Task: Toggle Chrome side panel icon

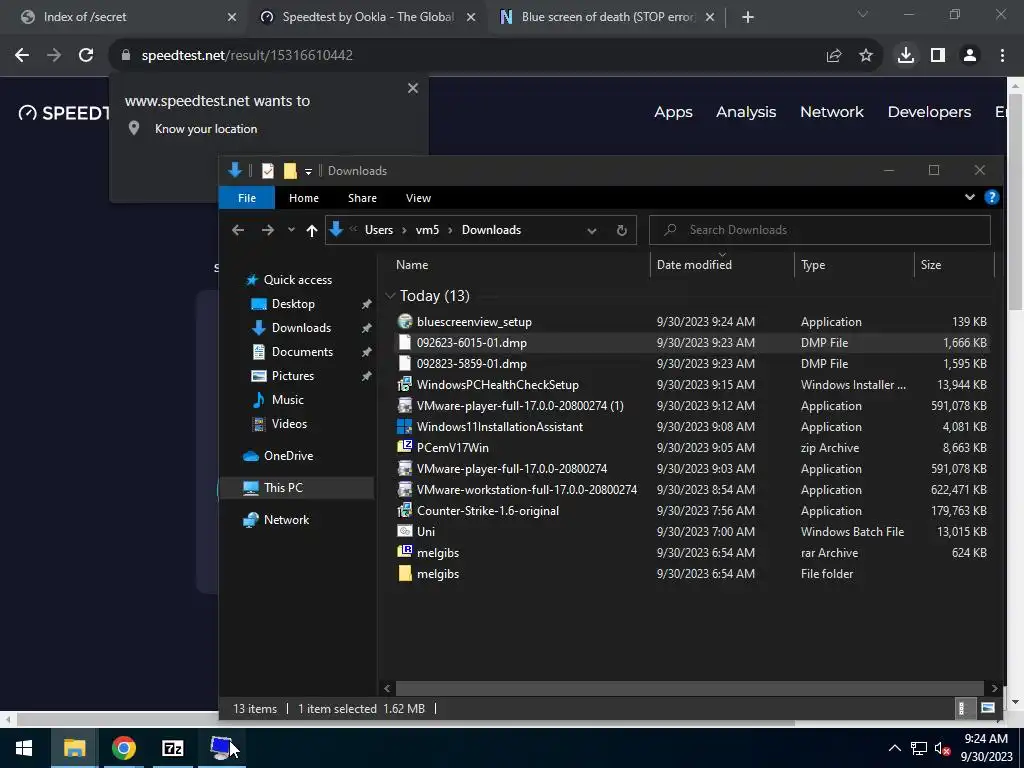Action: [x=938, y=56]
